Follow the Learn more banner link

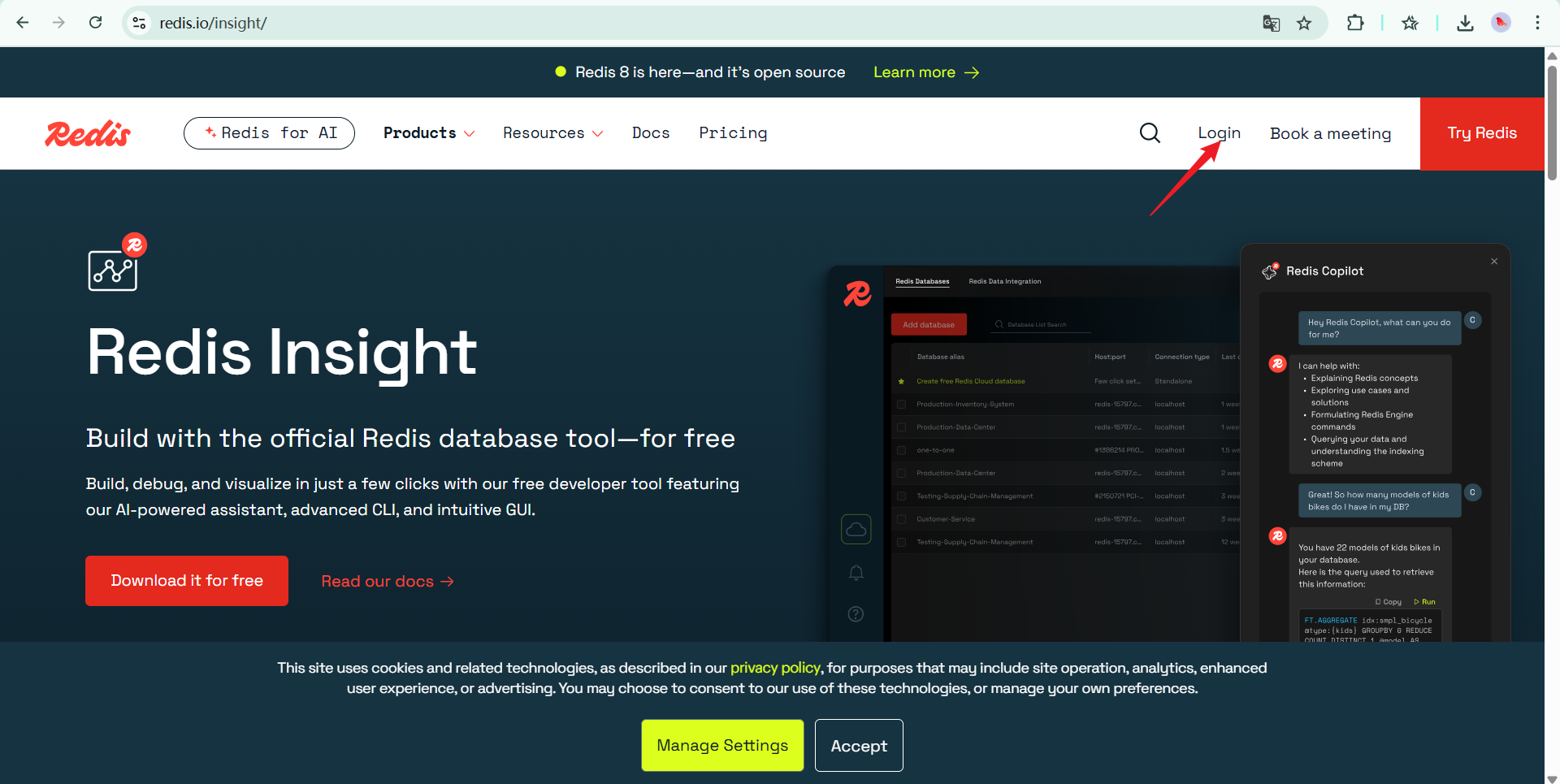click(925, 72)
